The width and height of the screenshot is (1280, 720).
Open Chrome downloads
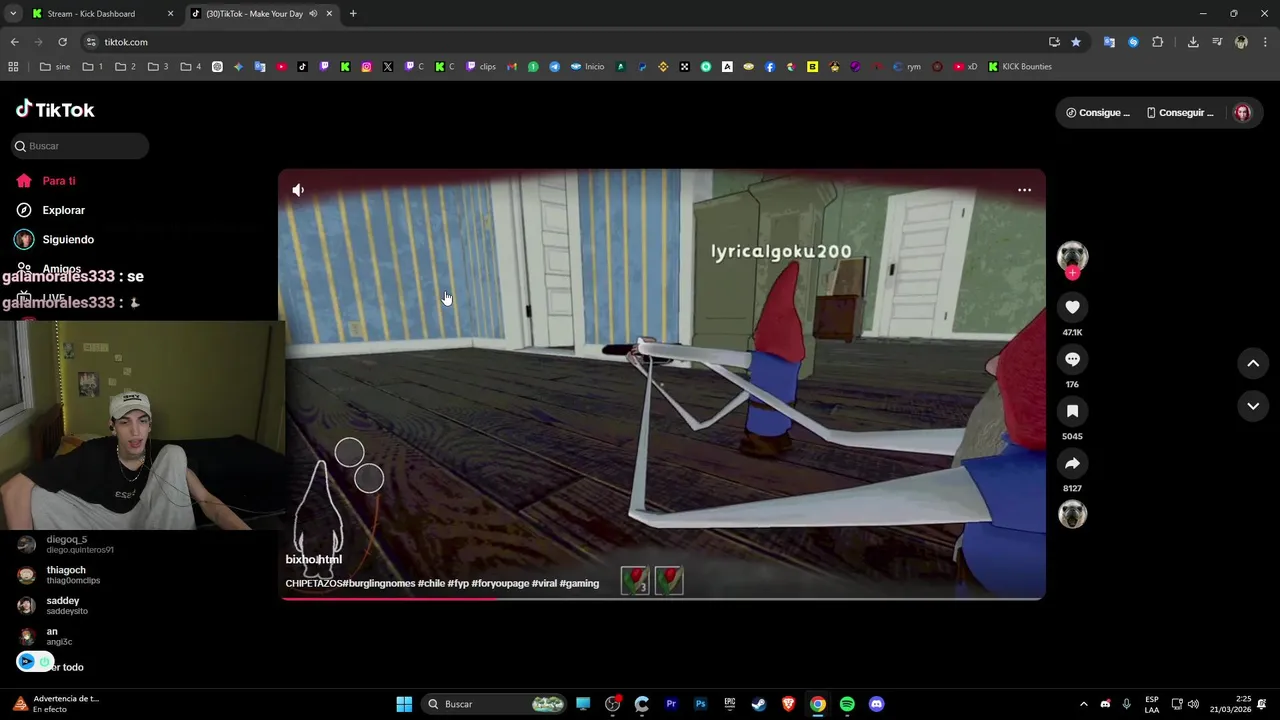click(x=1193, y=42)
